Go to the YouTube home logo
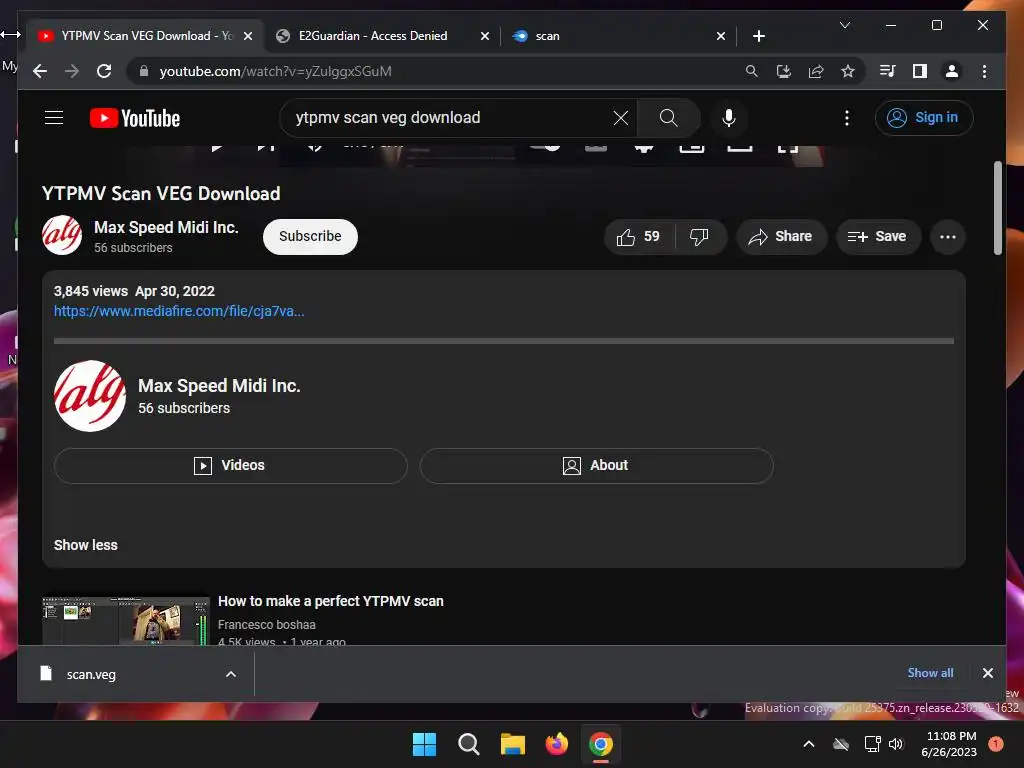The height and width of the screenshot is (768, 1024). pyautogui.click(x=135, y=118)
